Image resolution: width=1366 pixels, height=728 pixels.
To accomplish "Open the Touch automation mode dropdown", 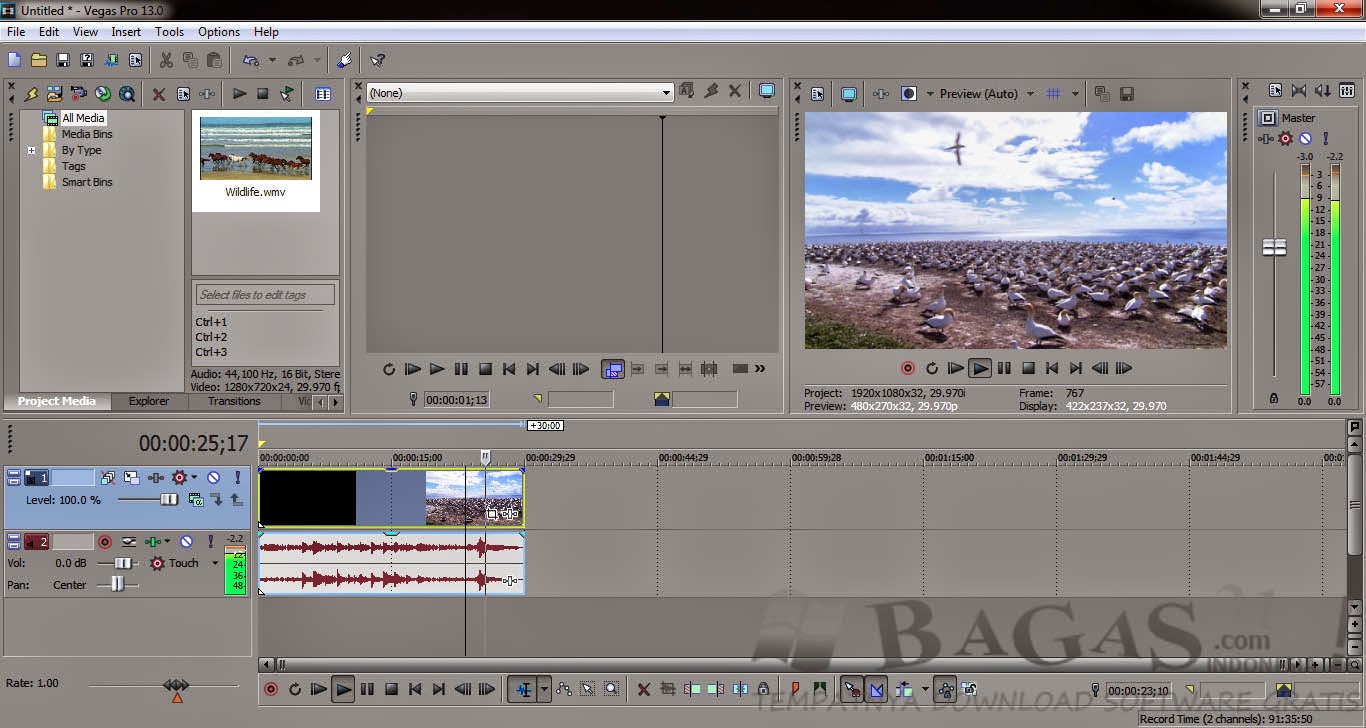I will click(214, 563).
